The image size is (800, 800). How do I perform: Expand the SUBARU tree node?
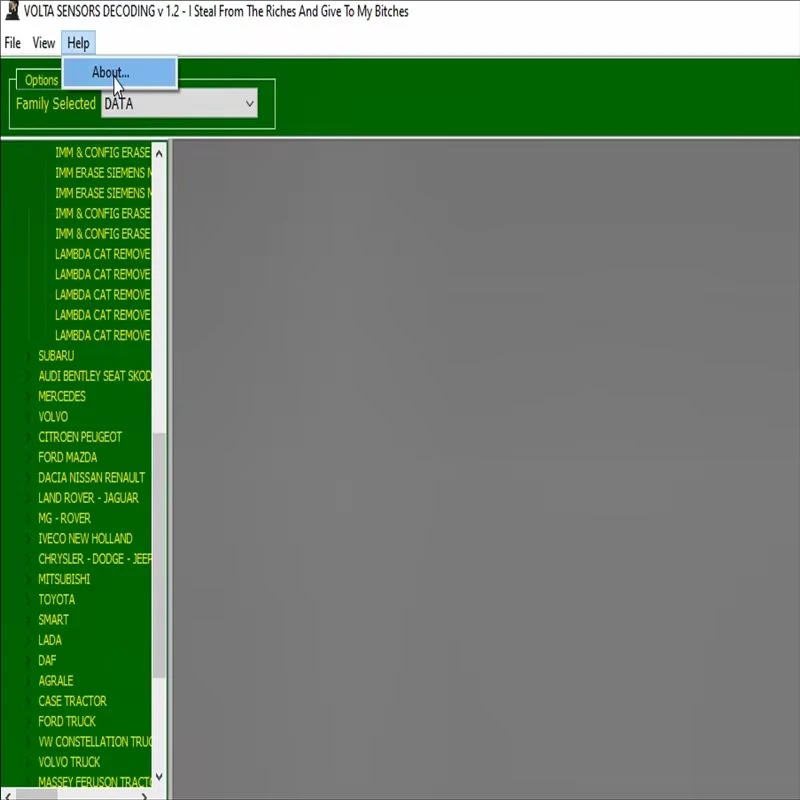tap(29, 356)
